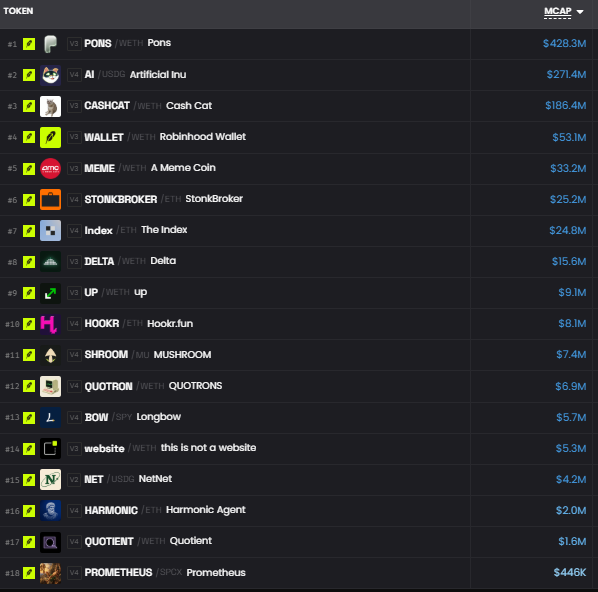
Task: Click the green feather badge in row #1
Action: [x=29, y=44]
